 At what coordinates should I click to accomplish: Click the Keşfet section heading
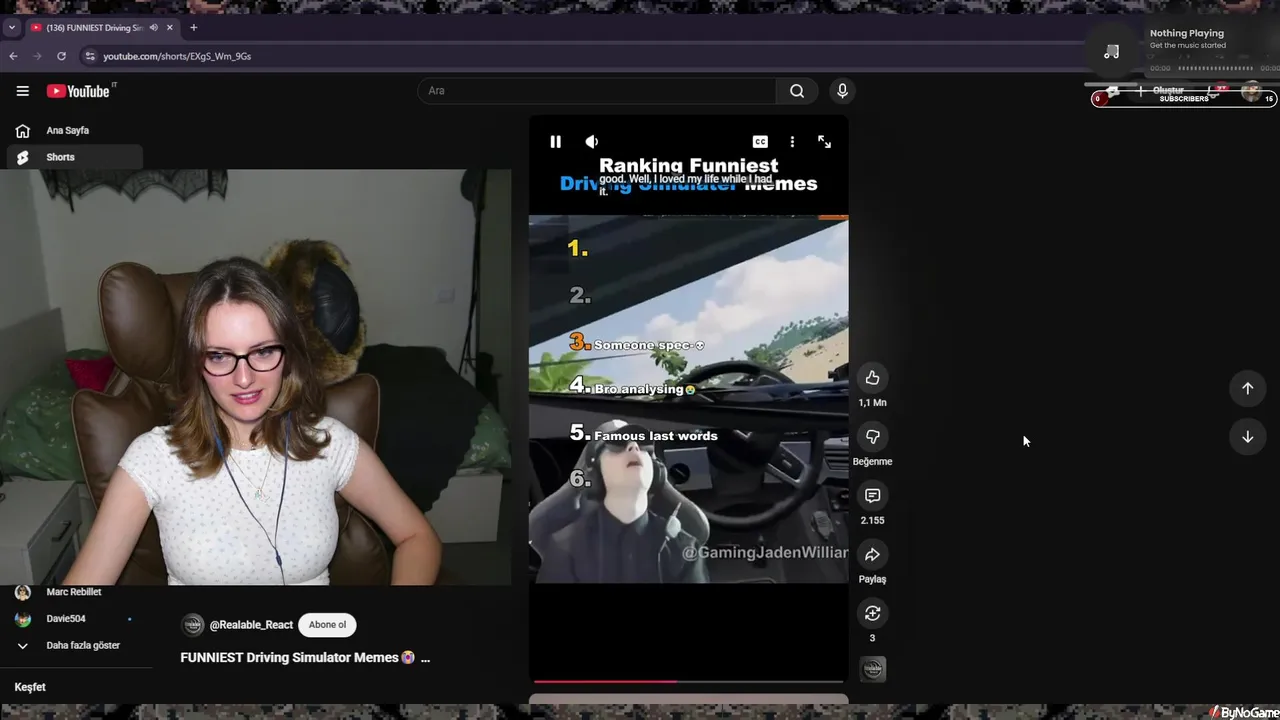(30, 687)
